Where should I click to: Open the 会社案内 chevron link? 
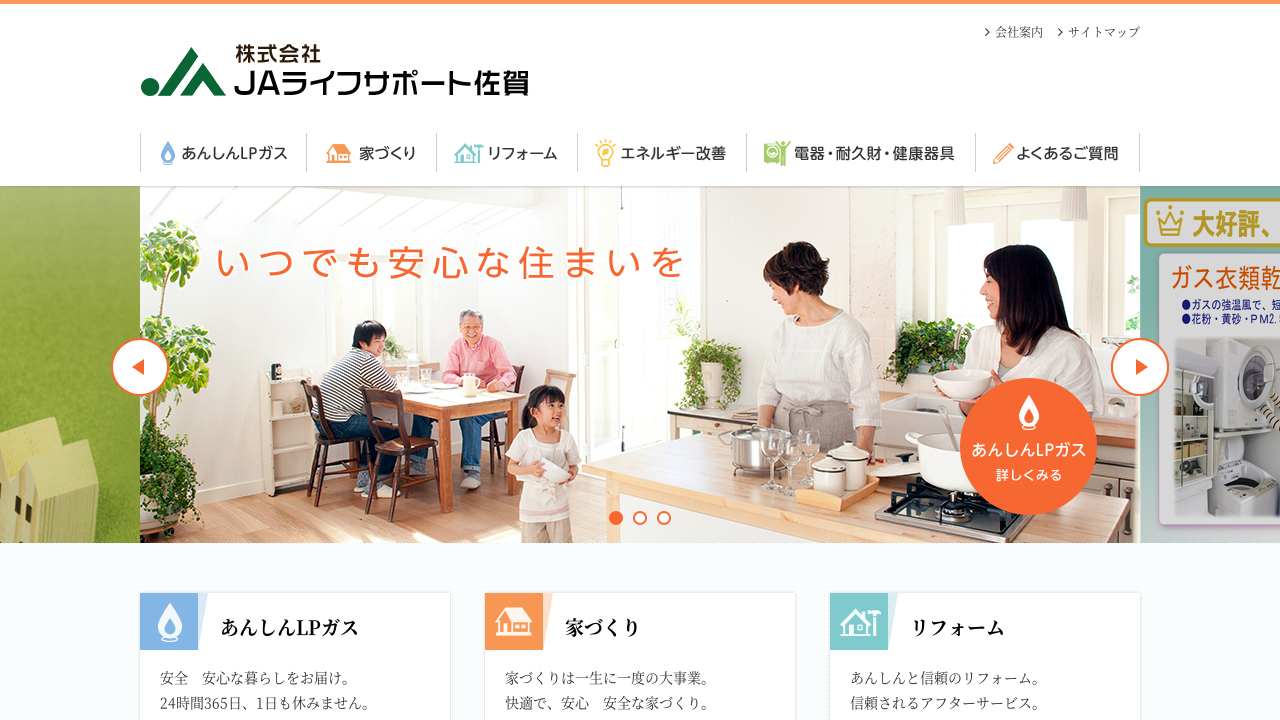(x=1014, y=32)
